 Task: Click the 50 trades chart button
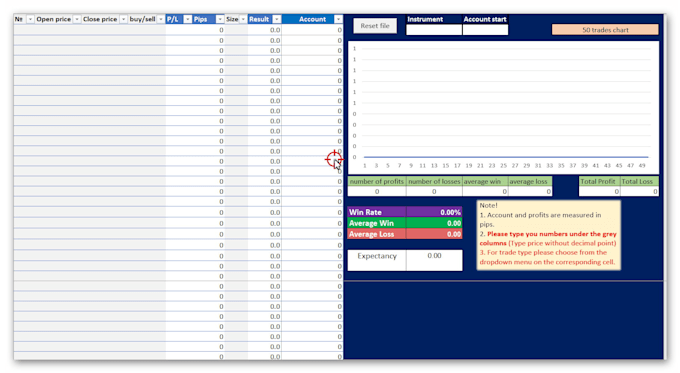coord(605,29)
